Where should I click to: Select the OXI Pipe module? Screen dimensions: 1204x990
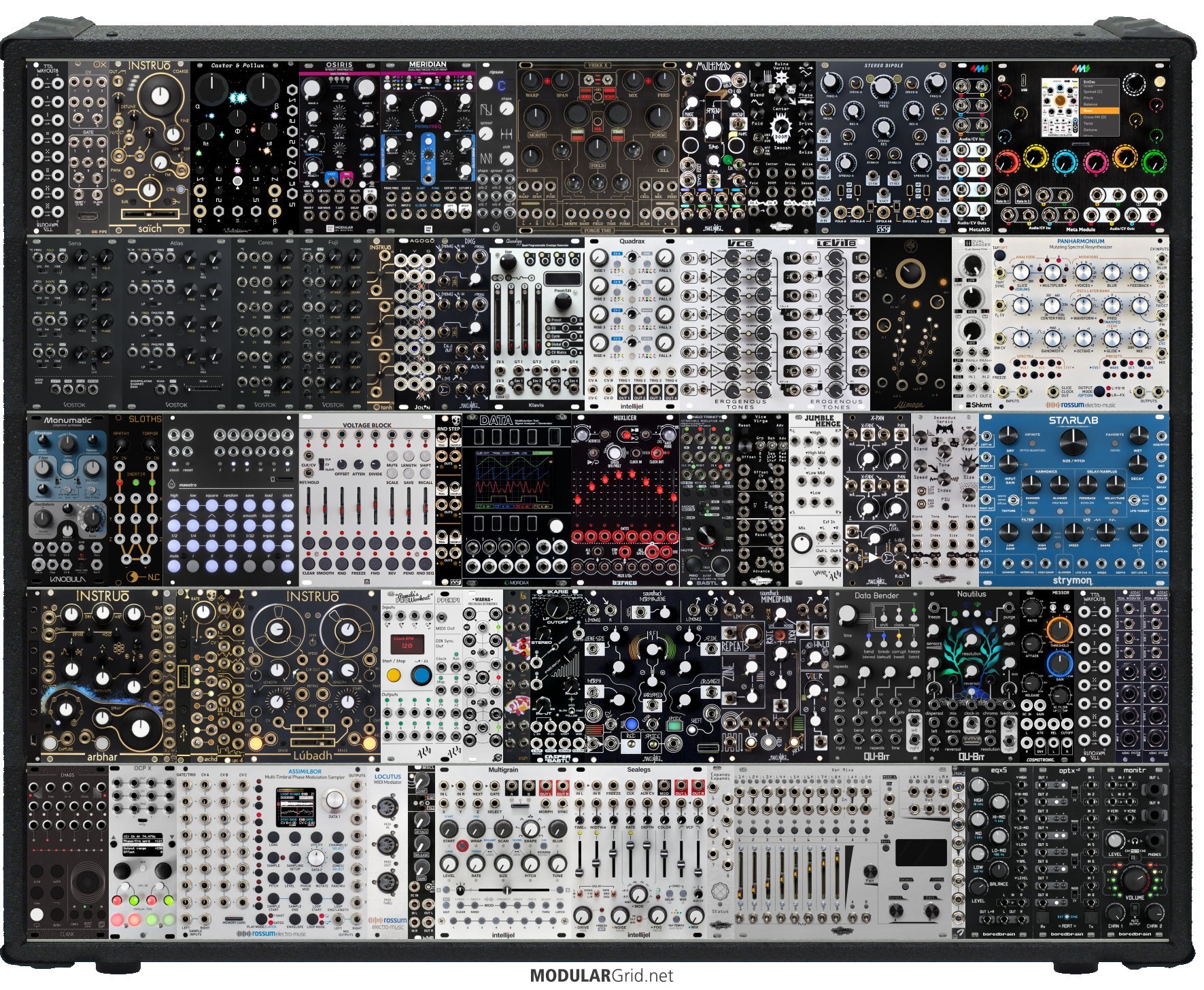tap(88, 148)
